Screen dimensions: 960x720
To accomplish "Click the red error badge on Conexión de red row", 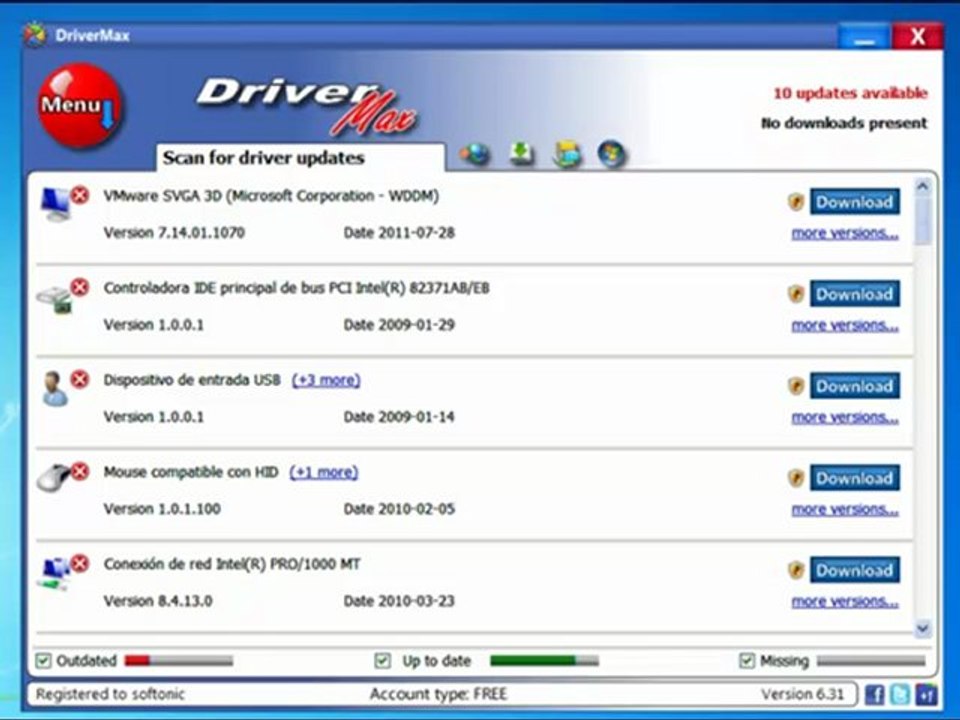I will coord(80,563).
